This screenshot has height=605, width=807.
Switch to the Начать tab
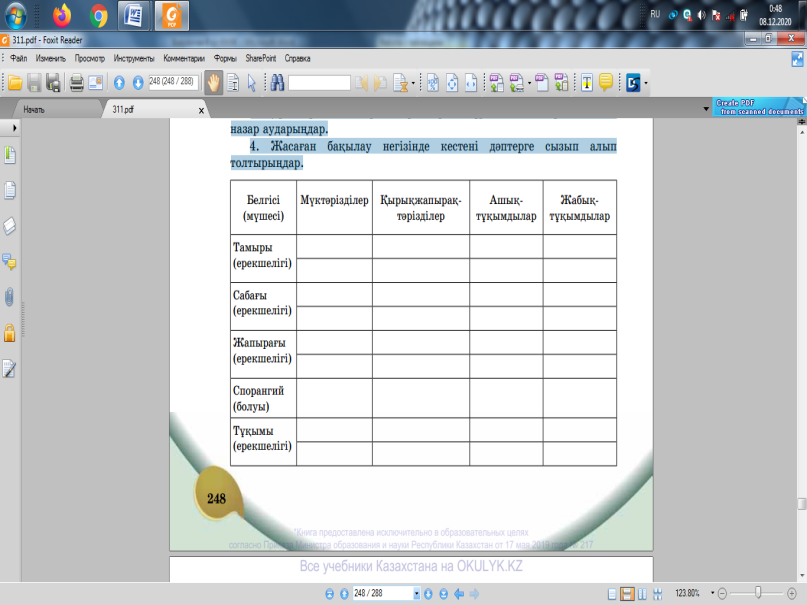click(x=35, y=108)
